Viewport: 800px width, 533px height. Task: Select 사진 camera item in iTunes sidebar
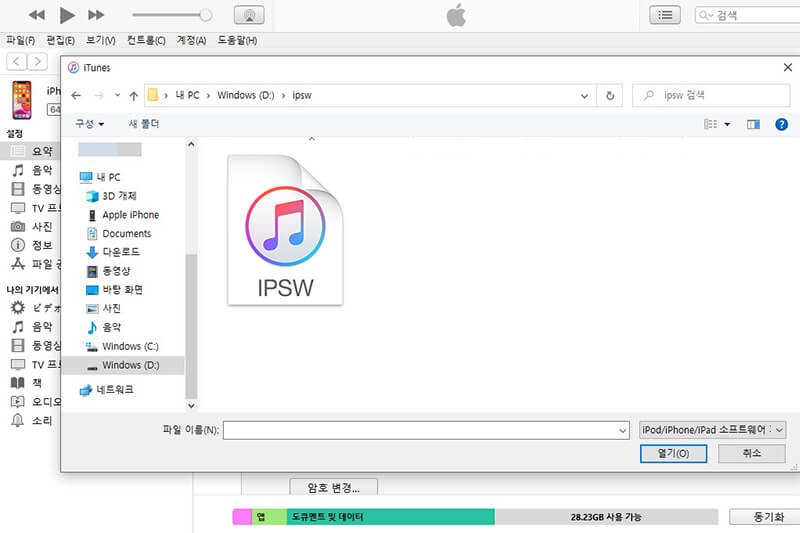point(32,226)
